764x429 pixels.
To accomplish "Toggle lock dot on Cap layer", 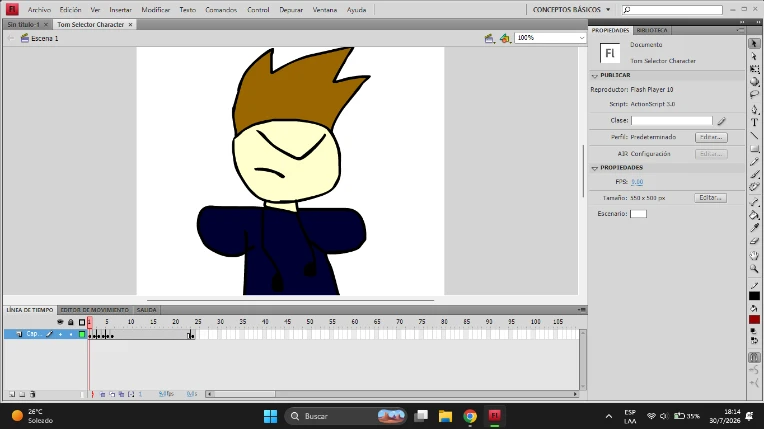I will tap(71, 334).
